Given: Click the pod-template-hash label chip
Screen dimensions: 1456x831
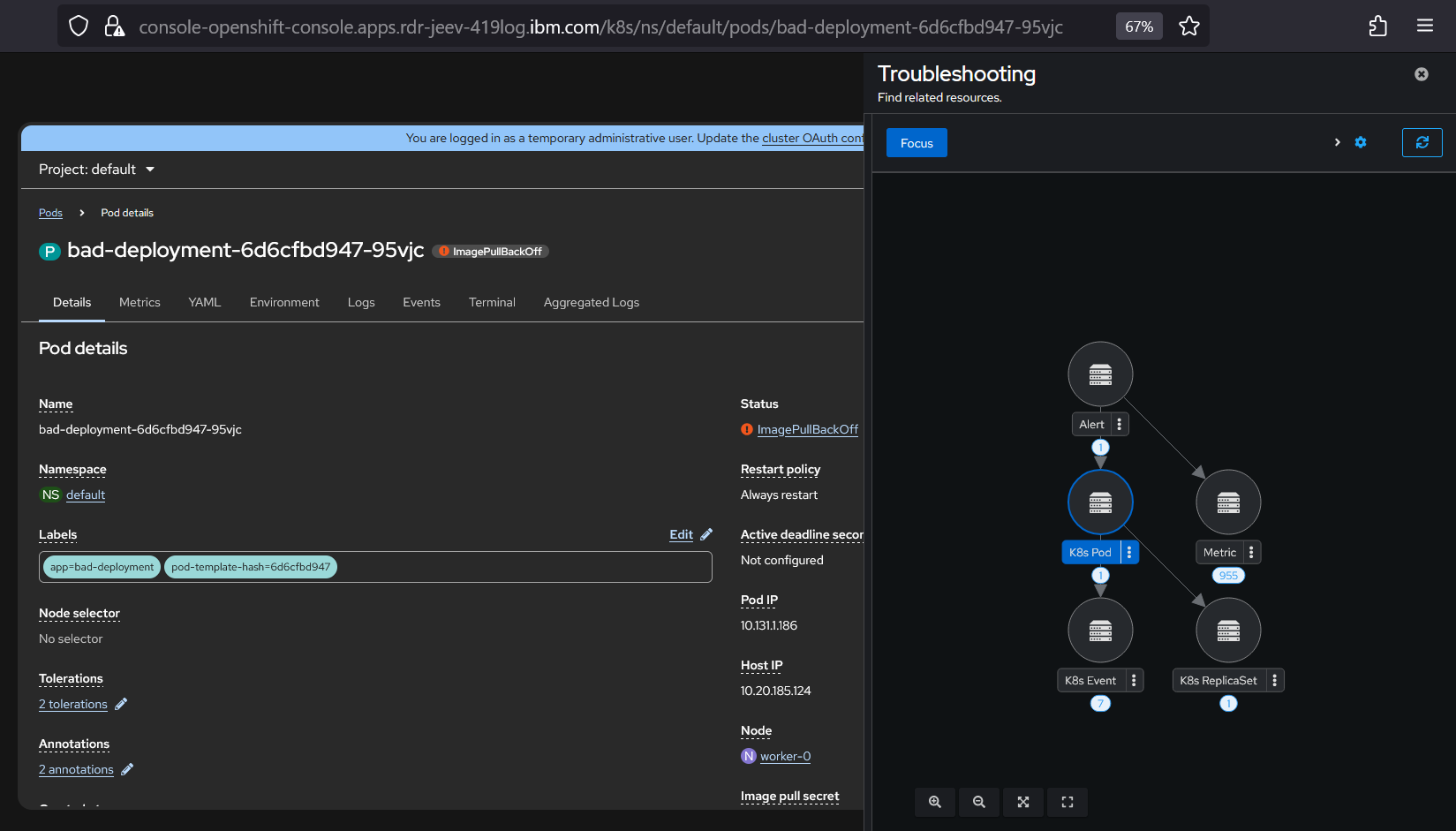Looking at the screenshot, I should (x=251, y=567).
